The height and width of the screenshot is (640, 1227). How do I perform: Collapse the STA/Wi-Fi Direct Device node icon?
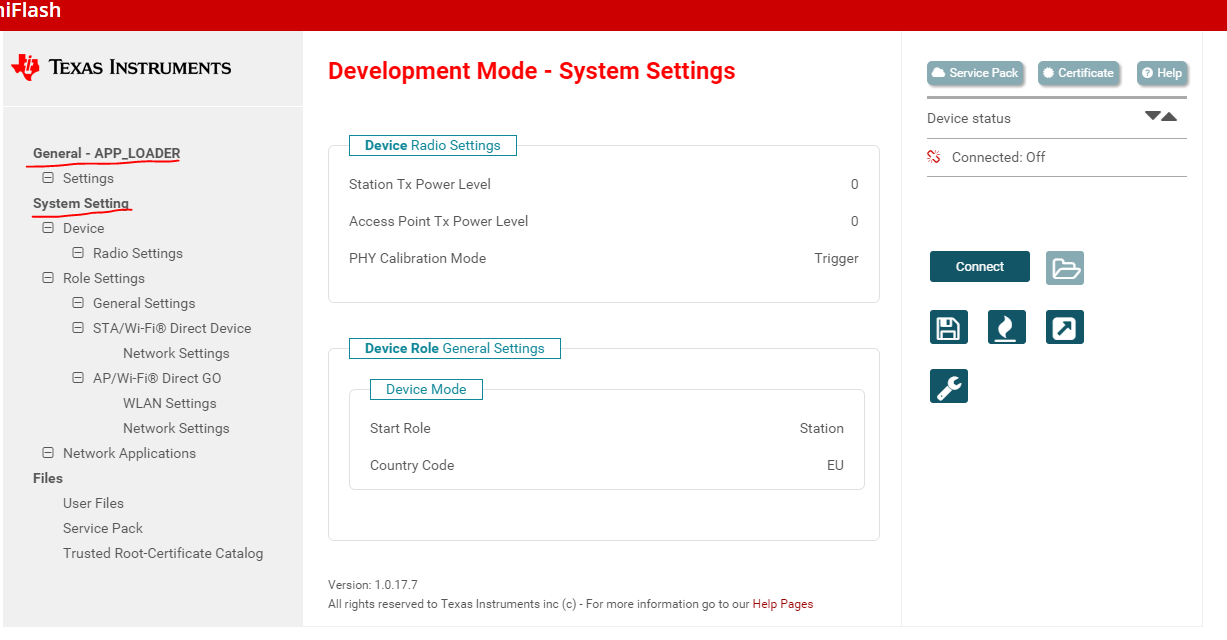click(x=78, y=328)
